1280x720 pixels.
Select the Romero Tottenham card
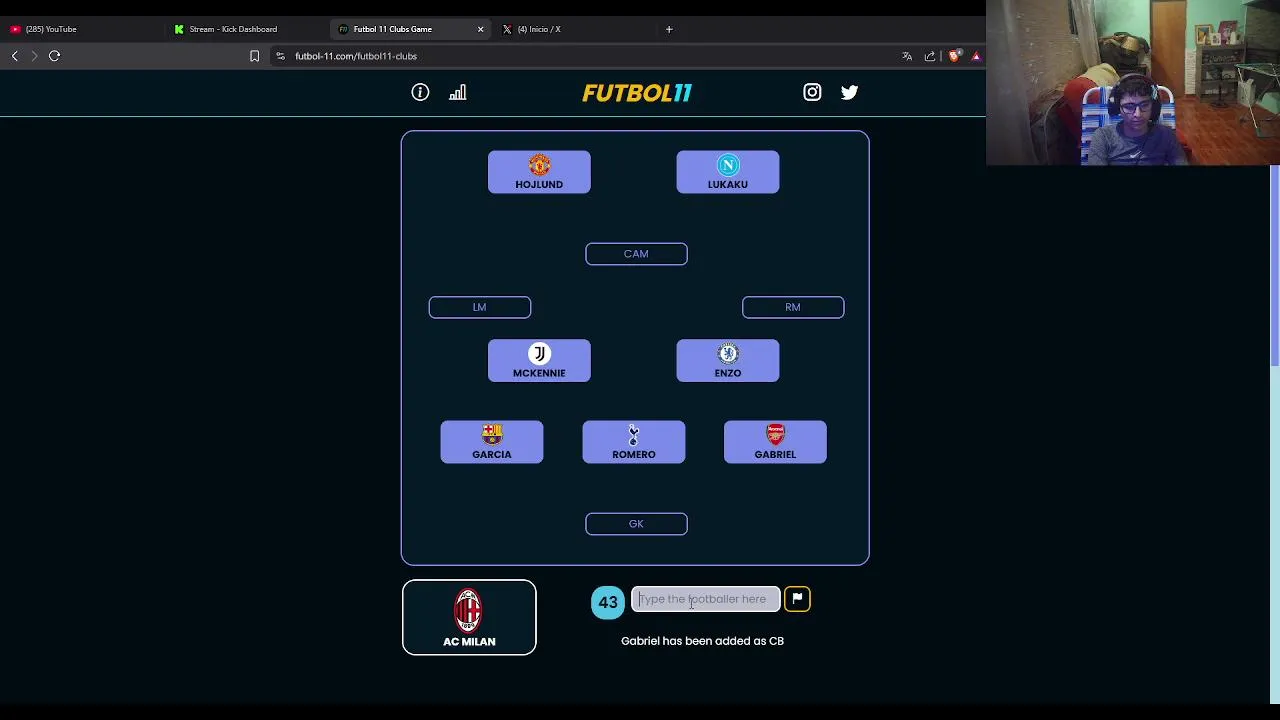pos(634,442)
